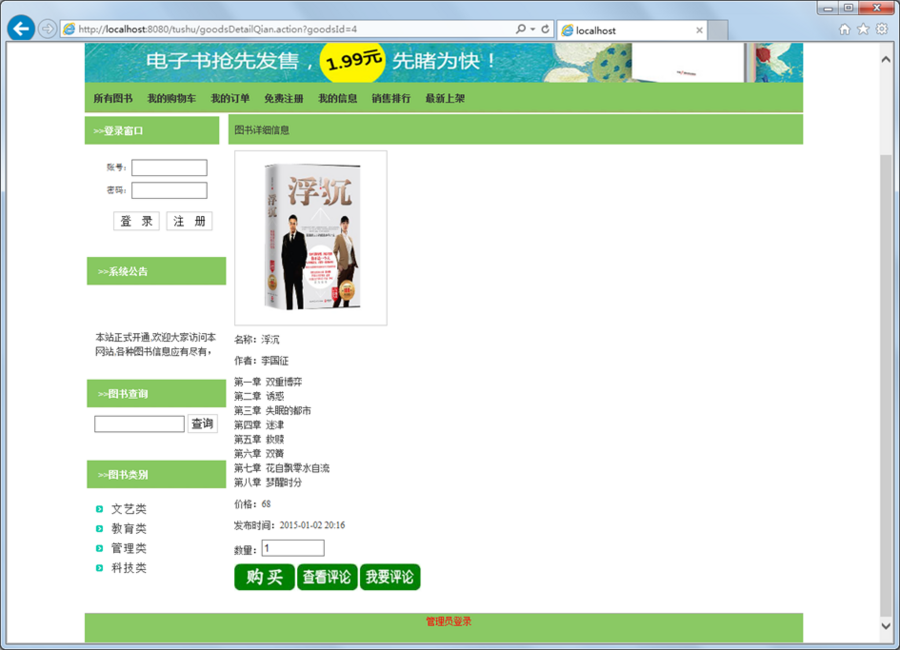Click the Home icon in the browser toolbar
900x650 pixels.
coord(845,29)
